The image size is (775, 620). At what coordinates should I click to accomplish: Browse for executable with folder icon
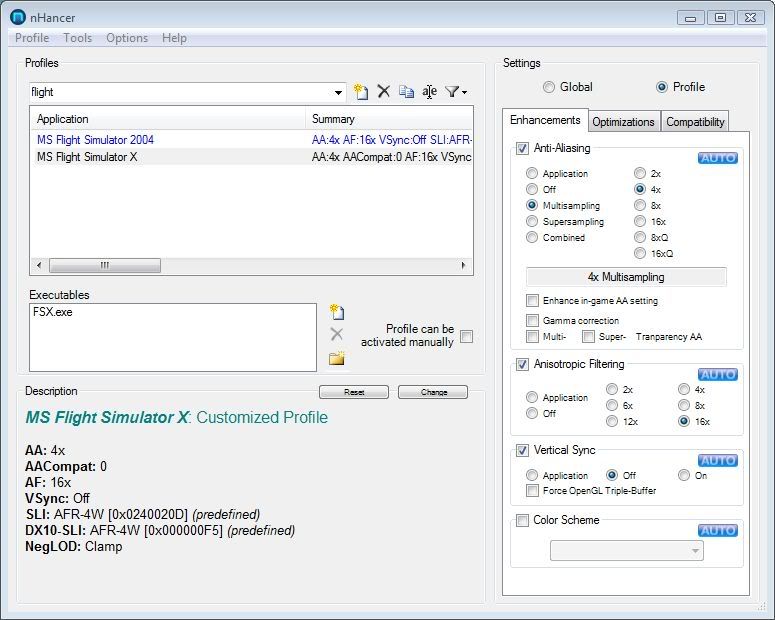click(x=337, y=358)
